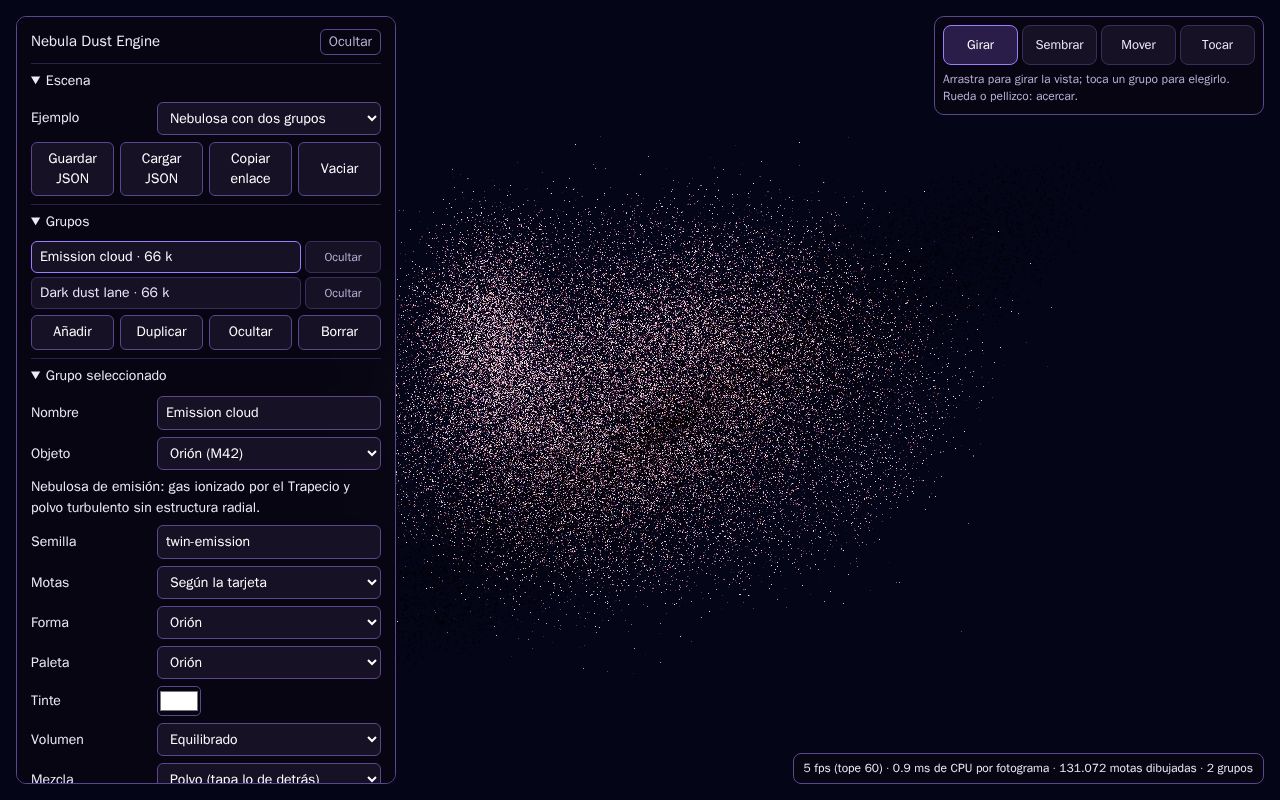Switch to Sembrar mode
The width and height of the screenshot is (1280, 800).
(x=1059, y=45)
